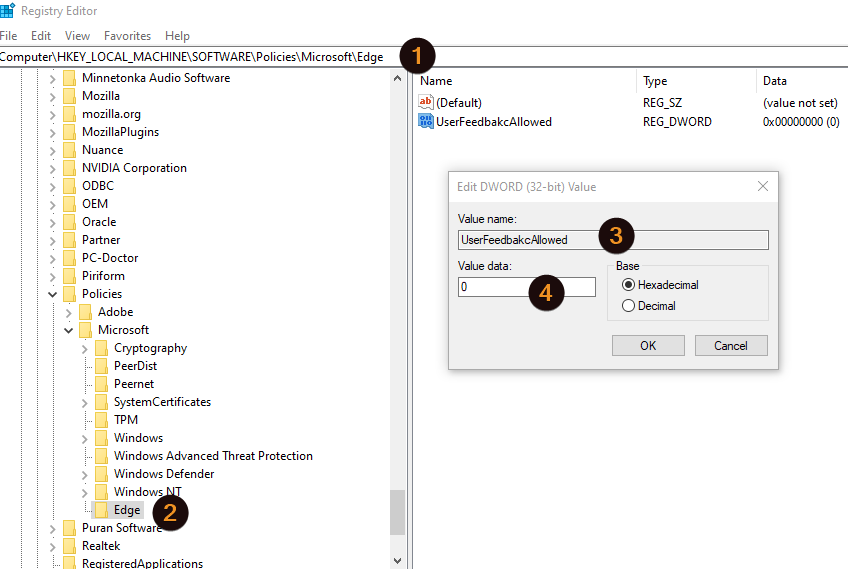Click the OEM folder icon
Image resolution: width=848 pixels, height=569 pixels.
pos(69,204)
